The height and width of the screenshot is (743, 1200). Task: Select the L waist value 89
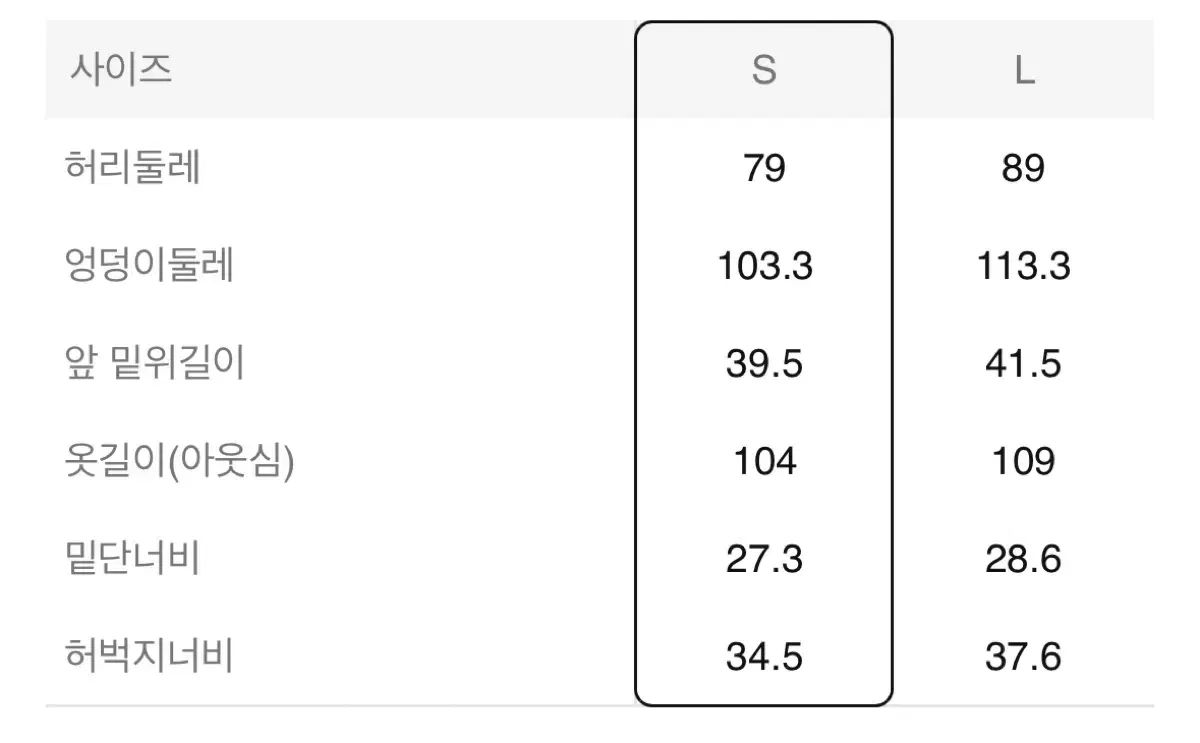click(1023, 168)
